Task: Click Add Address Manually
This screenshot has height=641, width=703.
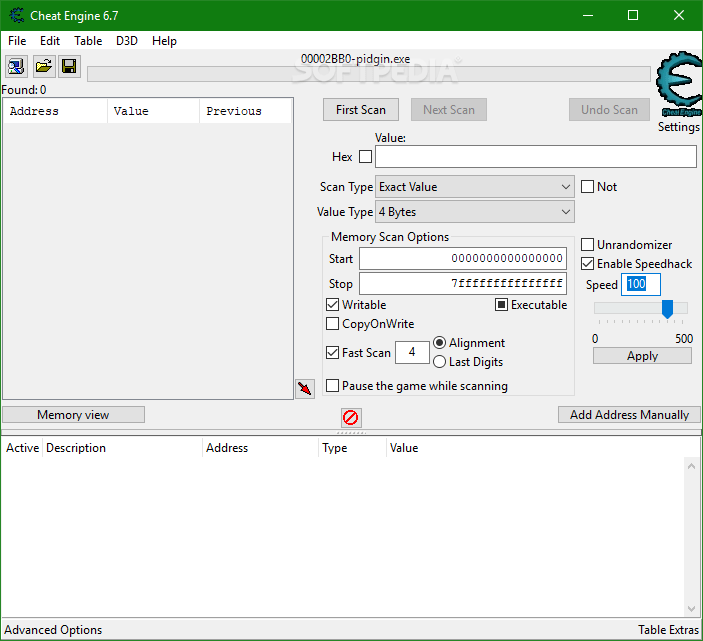Action: pyautogui.click(x=629, y=415)
